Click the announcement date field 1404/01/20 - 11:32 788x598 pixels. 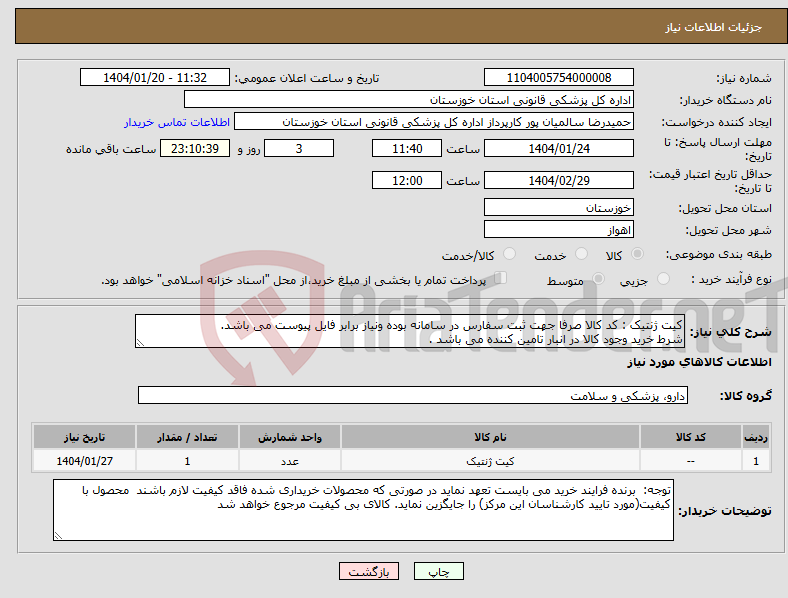(155, 77)
